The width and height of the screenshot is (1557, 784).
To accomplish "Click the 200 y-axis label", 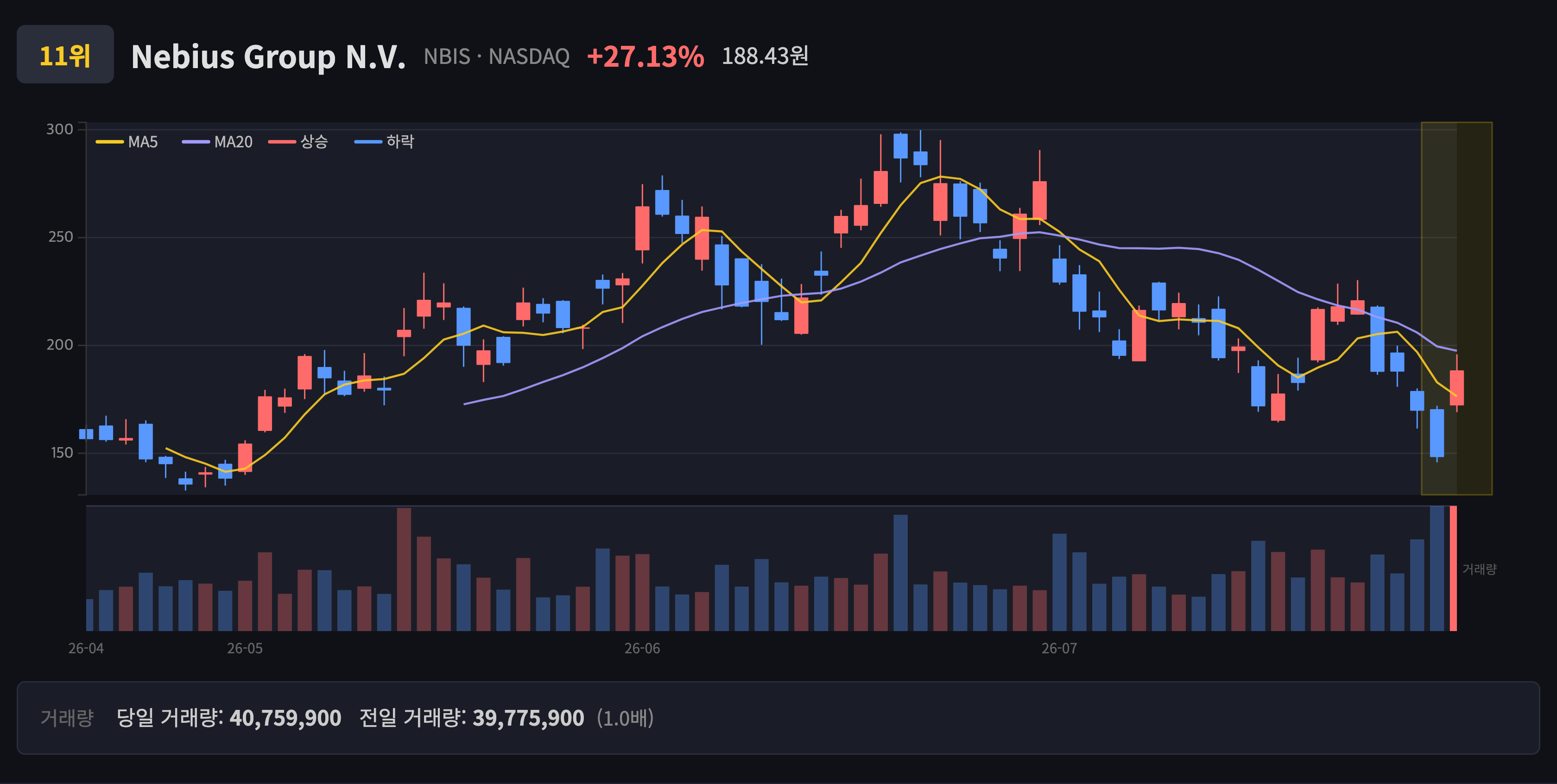I will tap(60, 345).
